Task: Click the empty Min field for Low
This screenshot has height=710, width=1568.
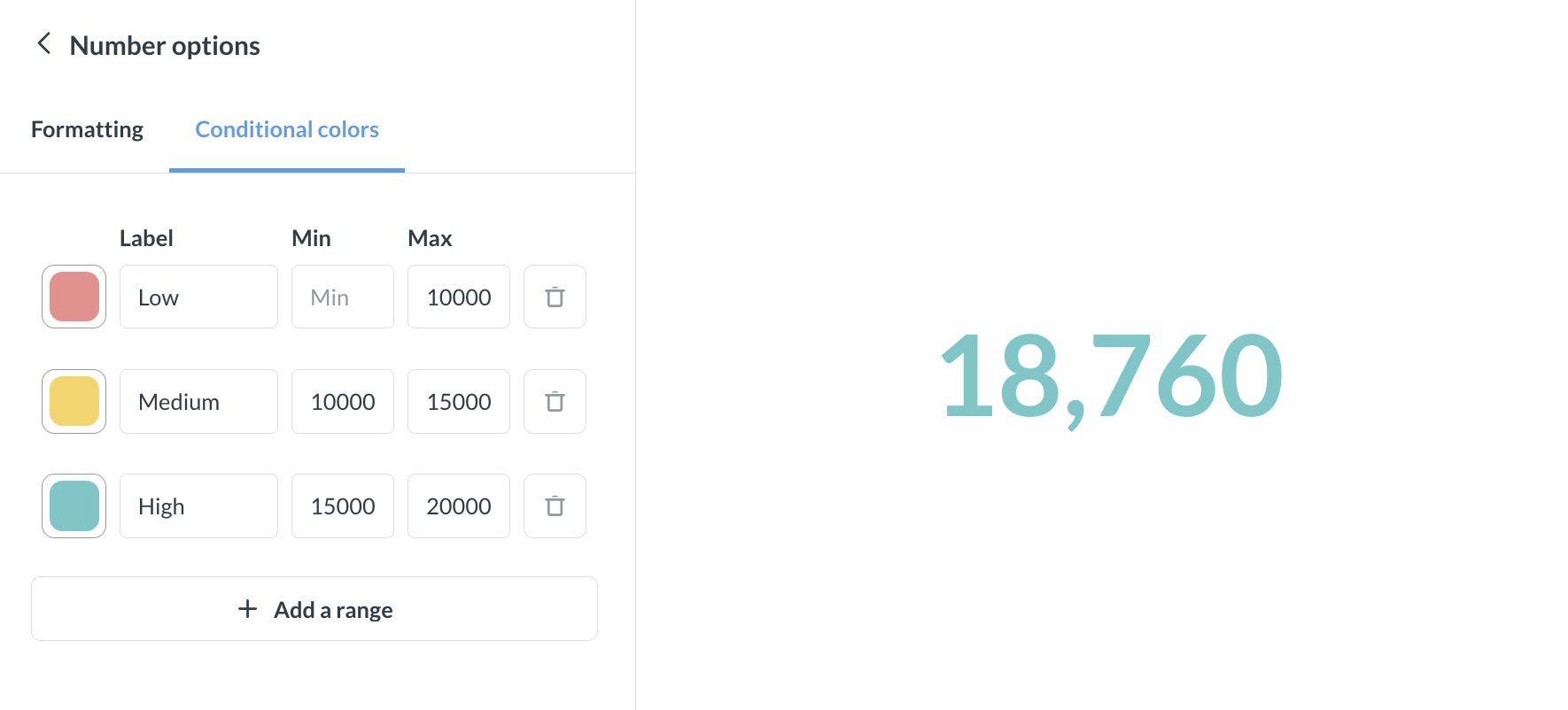Action: pyautogui.click(x=342, y=297)
